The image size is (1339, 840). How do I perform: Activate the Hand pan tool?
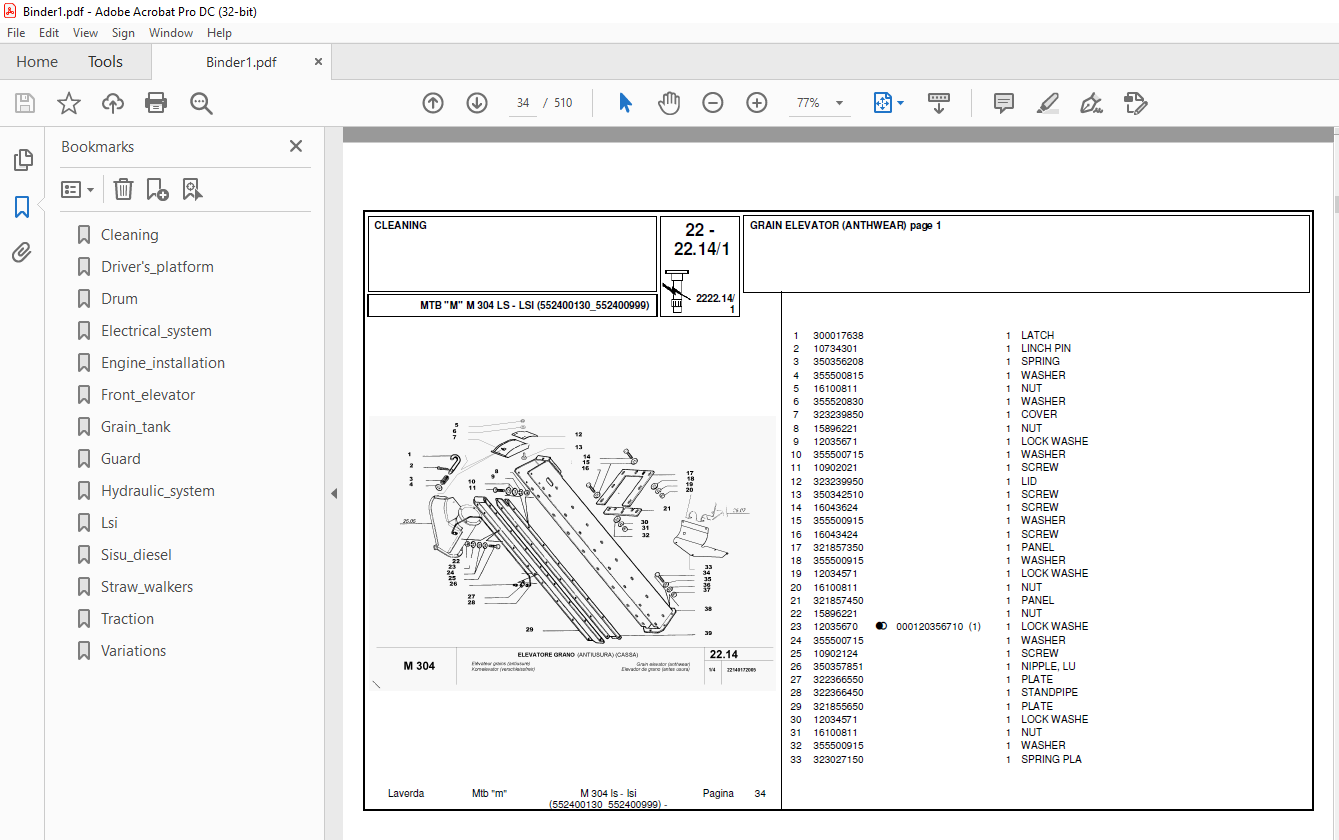(669, 103)
